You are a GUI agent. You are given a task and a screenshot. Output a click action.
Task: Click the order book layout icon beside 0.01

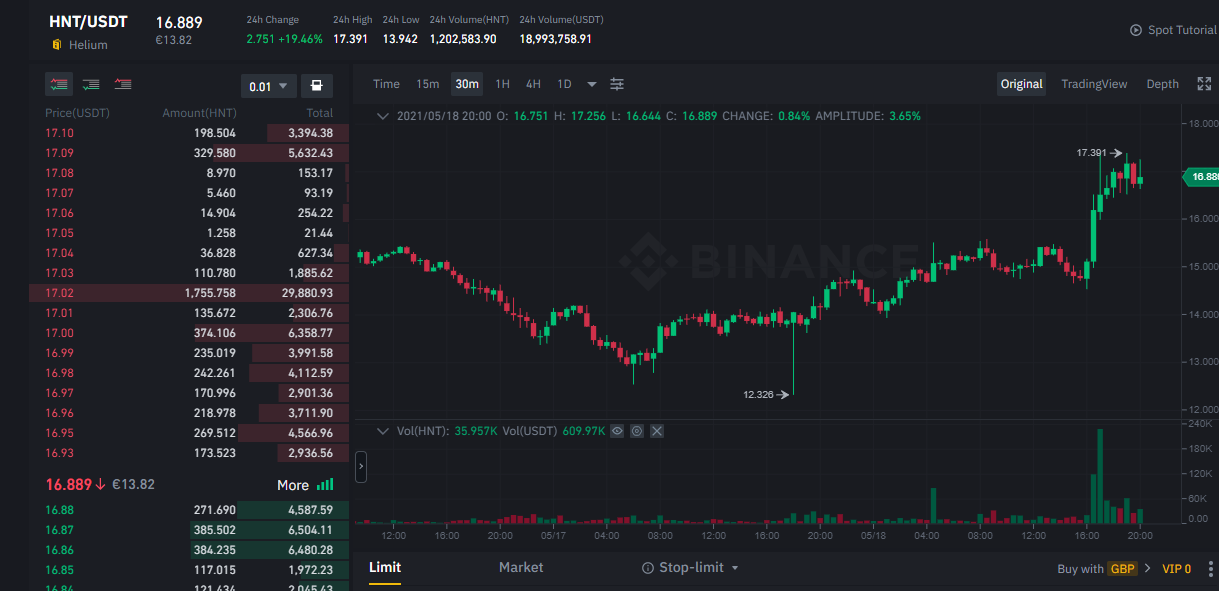[x=316, y=86]
